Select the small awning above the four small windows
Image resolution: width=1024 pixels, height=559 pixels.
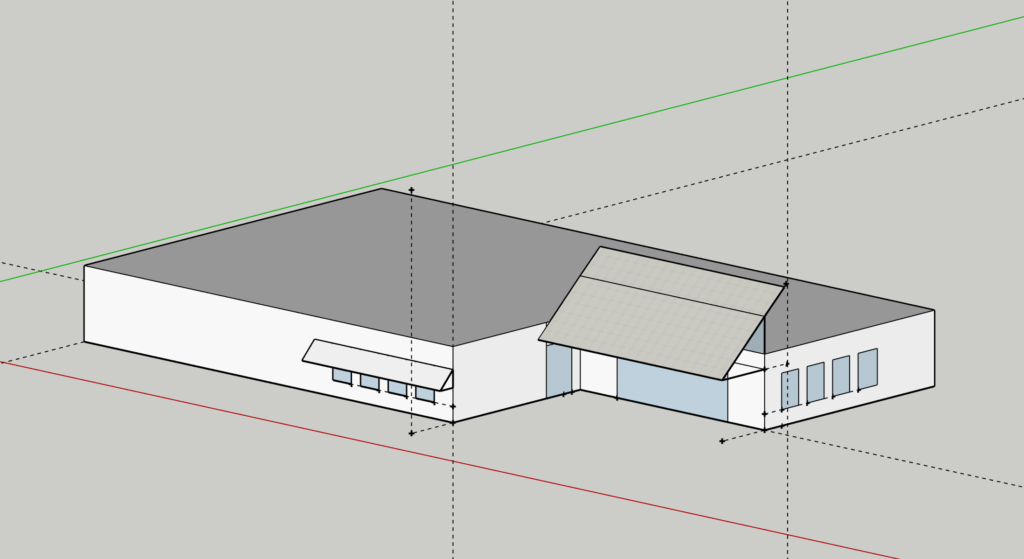coord(377,364)
